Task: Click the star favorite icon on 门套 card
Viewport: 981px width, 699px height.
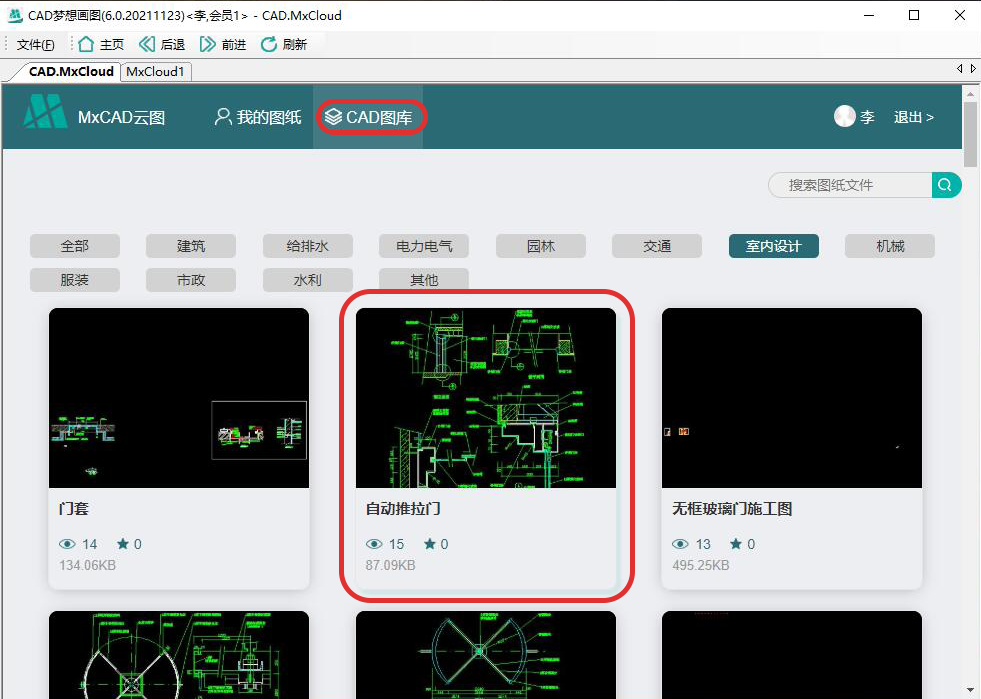Action: 123,544
